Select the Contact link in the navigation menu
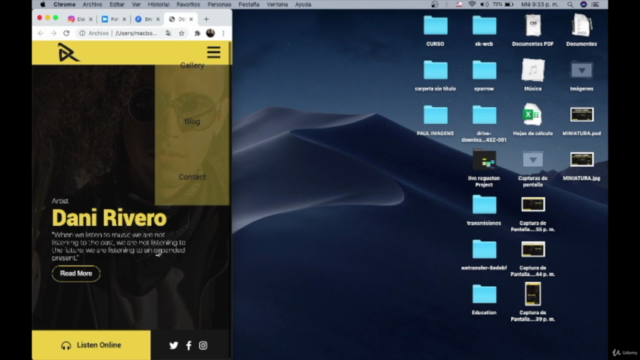This screenshot has height=360, width=640. click(192, 177)
